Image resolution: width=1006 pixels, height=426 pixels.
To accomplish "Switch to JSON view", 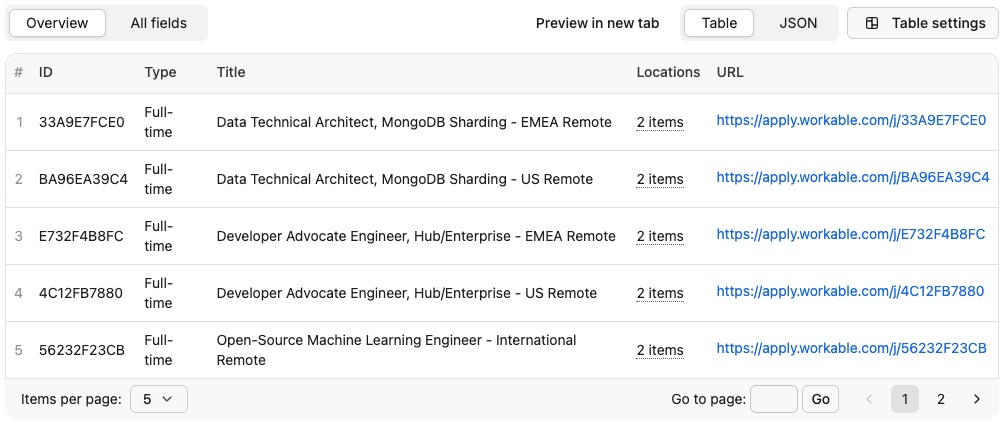I will [798, 23].
